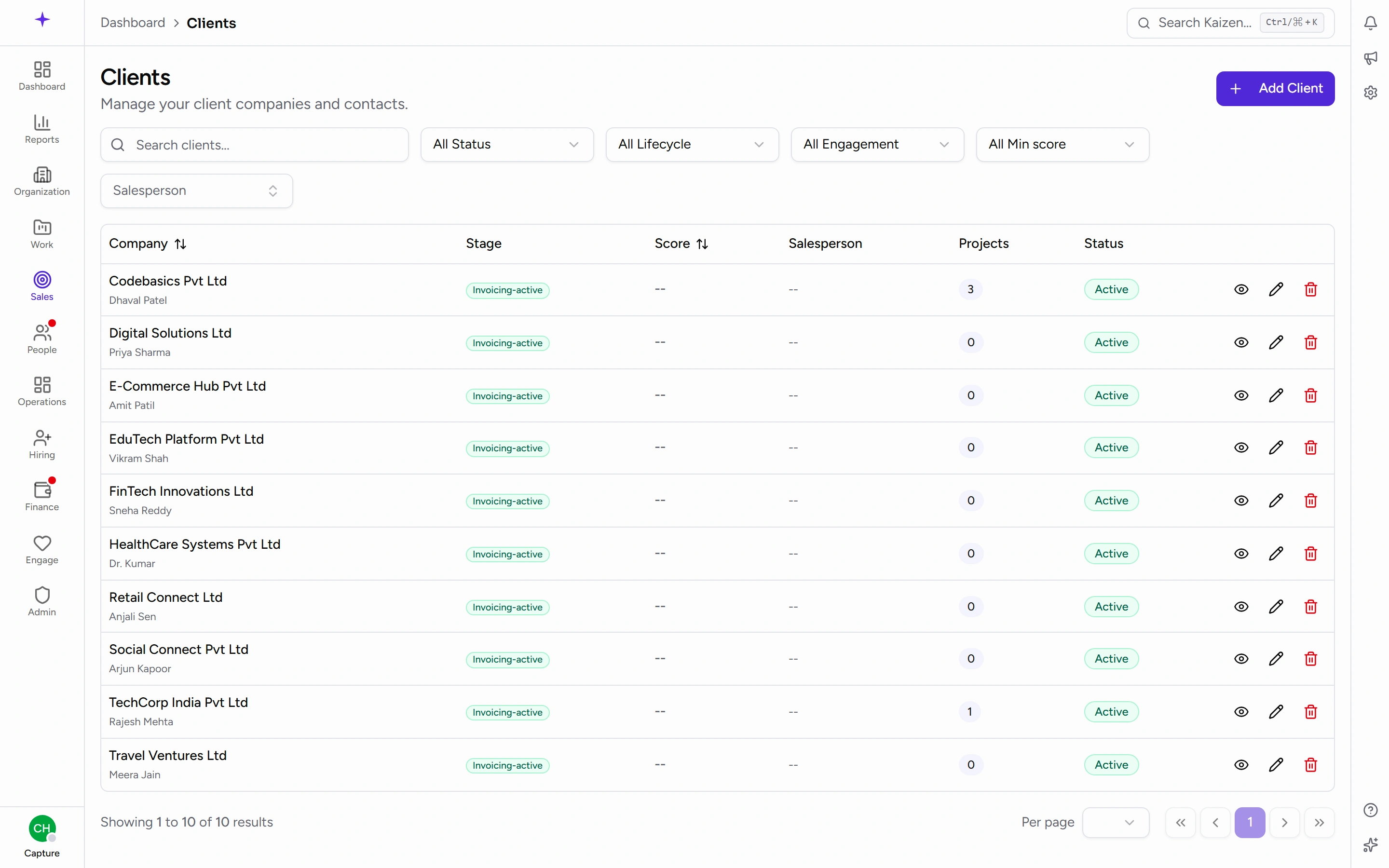Edit EduTech Platform Pvt Ltd client

click(x=1275, y=448)
